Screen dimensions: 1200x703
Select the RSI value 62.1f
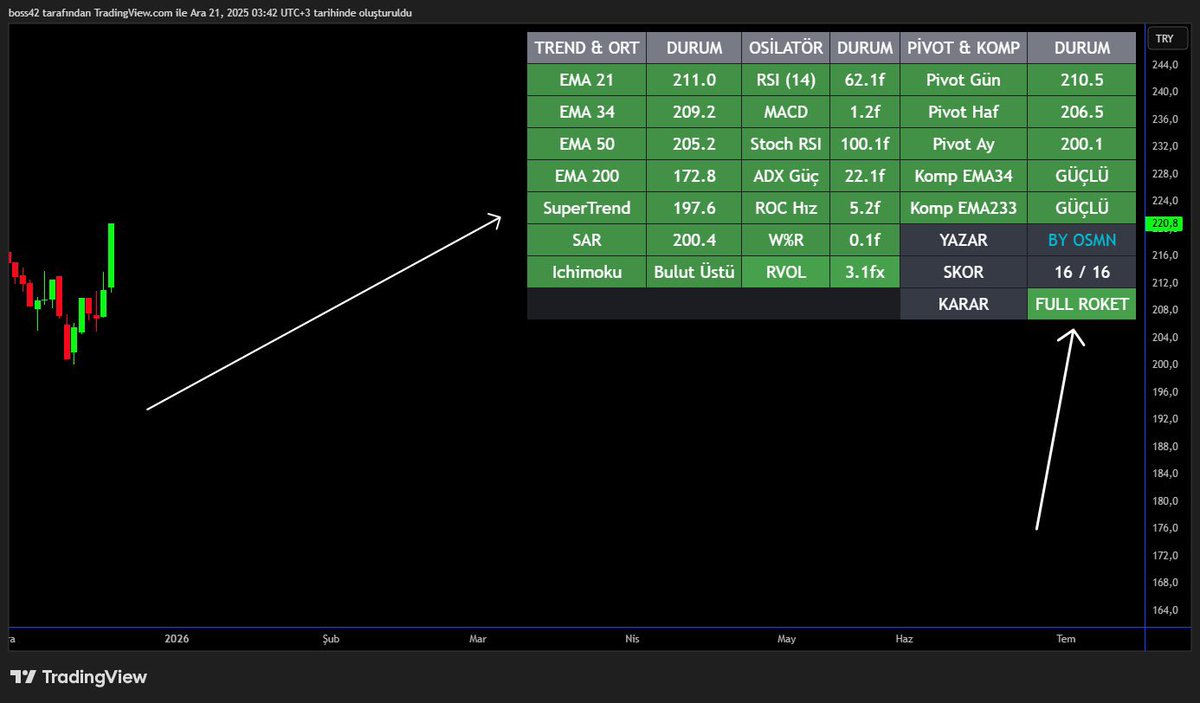coord(864,80)
